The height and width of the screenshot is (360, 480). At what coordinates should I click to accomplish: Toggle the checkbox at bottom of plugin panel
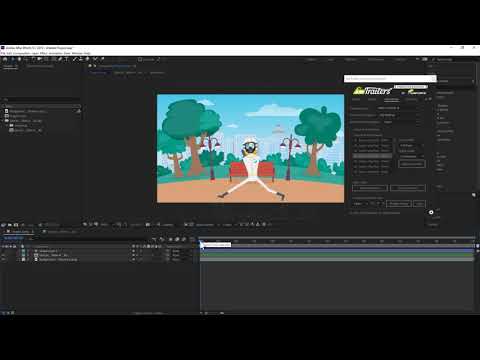point(351,212)
